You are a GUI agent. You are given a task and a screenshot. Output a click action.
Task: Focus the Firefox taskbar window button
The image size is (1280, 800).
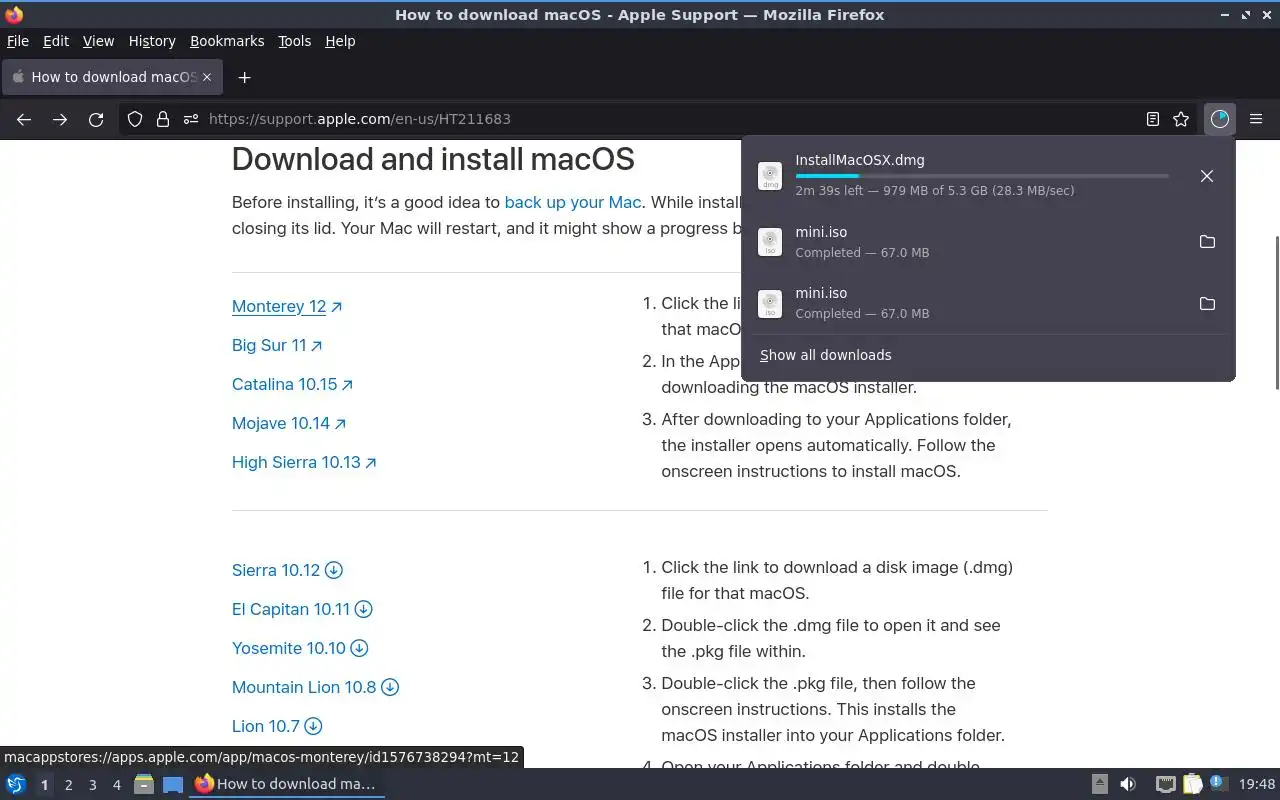[x=287, y=785]
